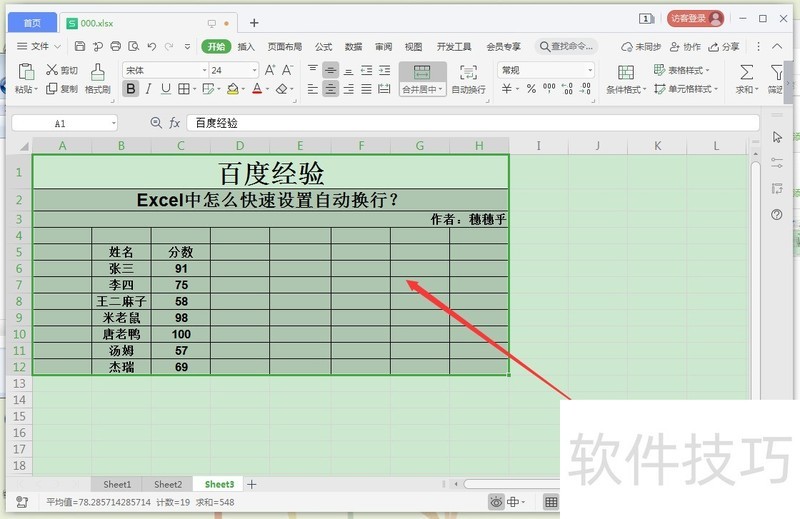
Task: Justify the cell text
Action: coord(366,89)
